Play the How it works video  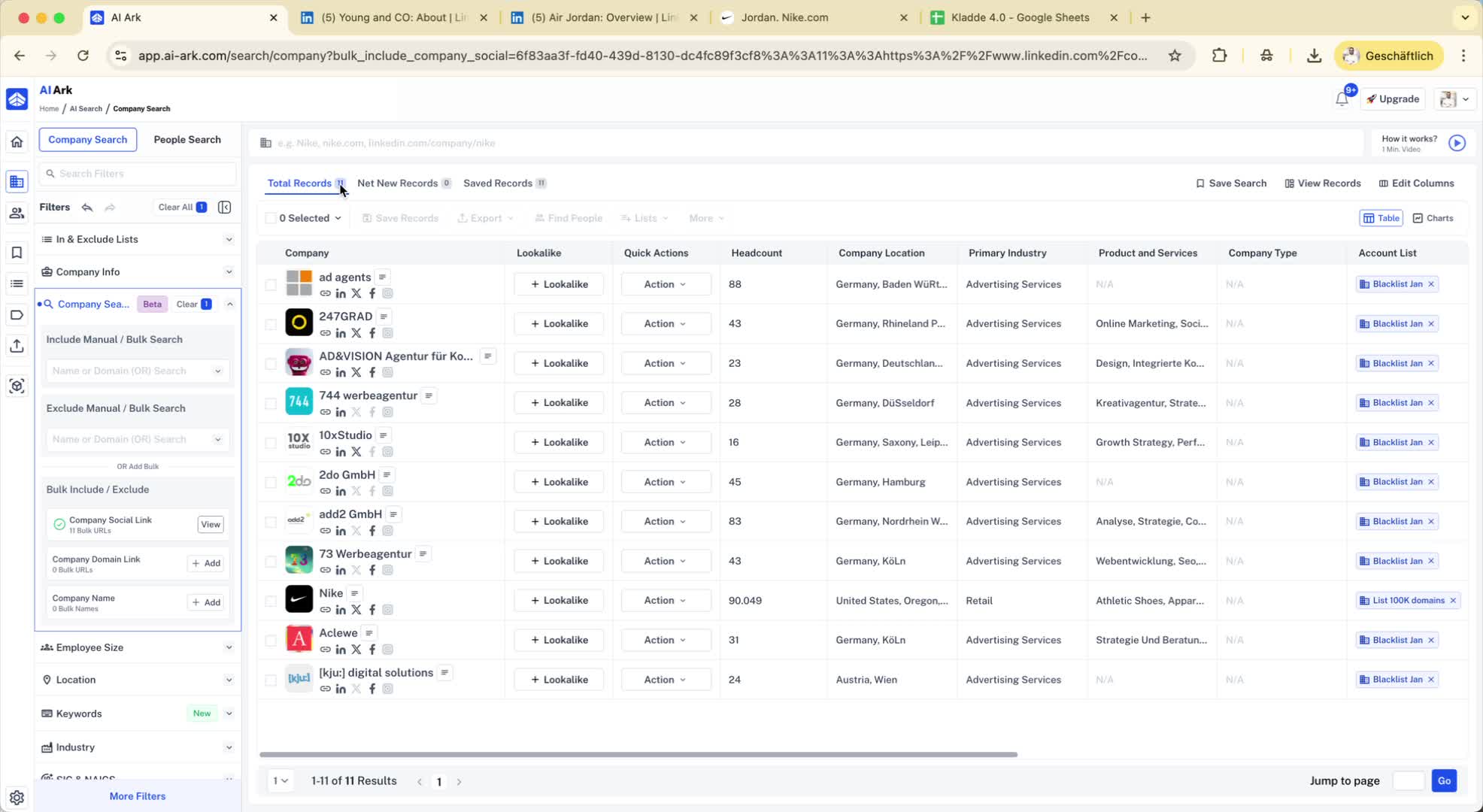pos(1457,143)
